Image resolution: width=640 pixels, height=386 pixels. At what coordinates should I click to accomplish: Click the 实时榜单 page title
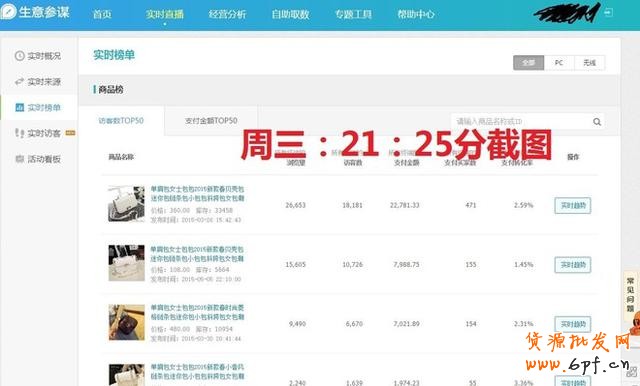pos(114,55)
